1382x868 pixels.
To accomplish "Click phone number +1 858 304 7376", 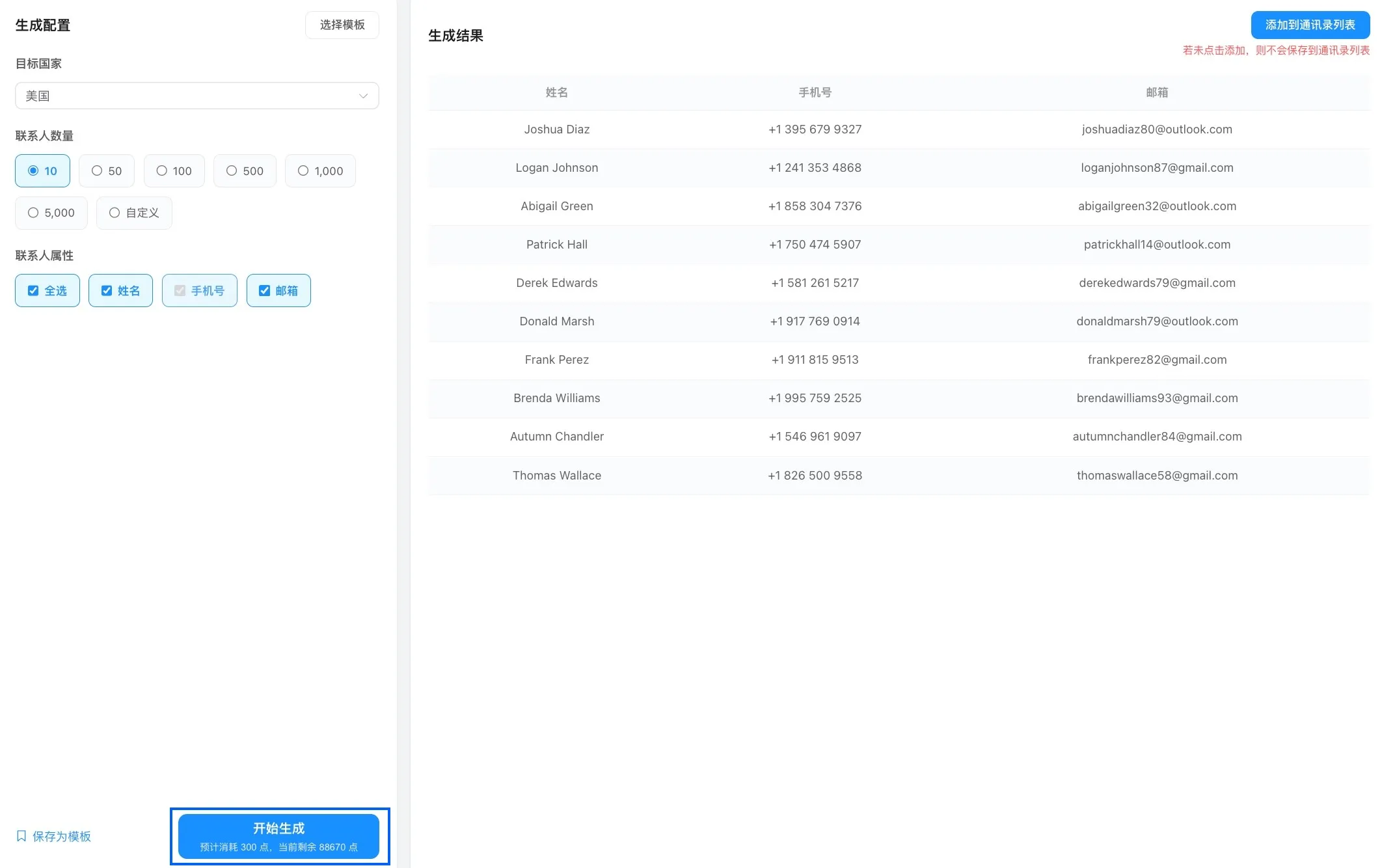I will 815,206.
